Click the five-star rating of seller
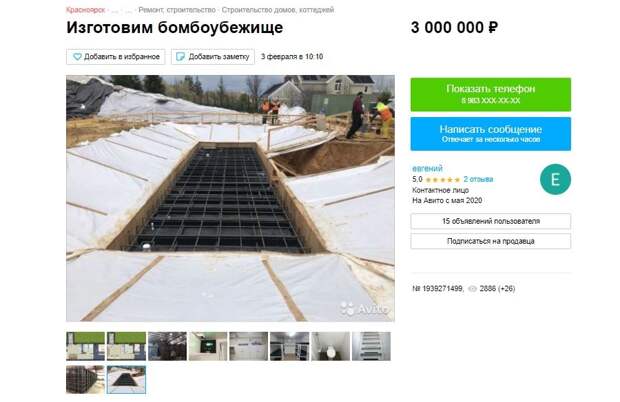620x402 pixels. [443, 180]
